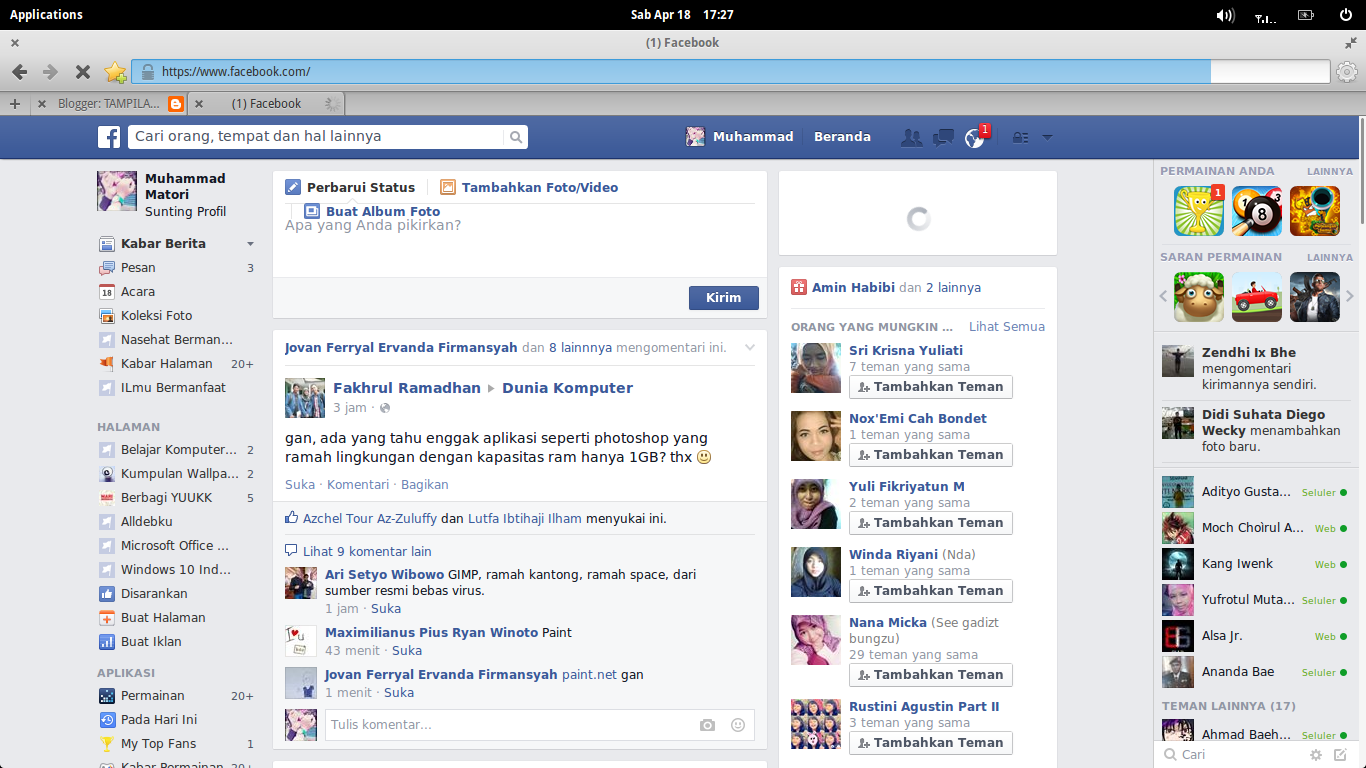Click the power icon in system tray
1366x768 pixels.
[1345, 15]
